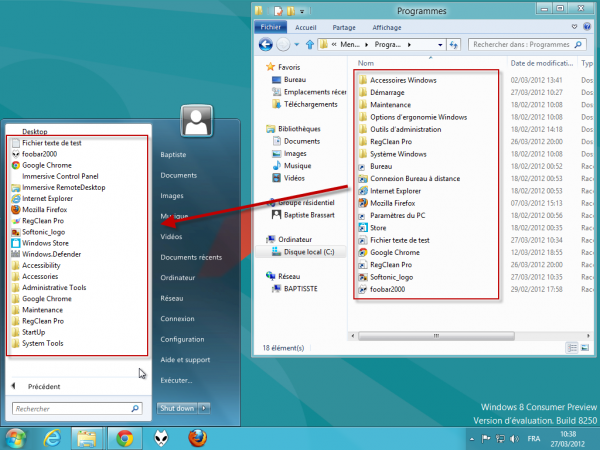
Task: Select Téléchargements under Favoris
Action: [305, 104]
